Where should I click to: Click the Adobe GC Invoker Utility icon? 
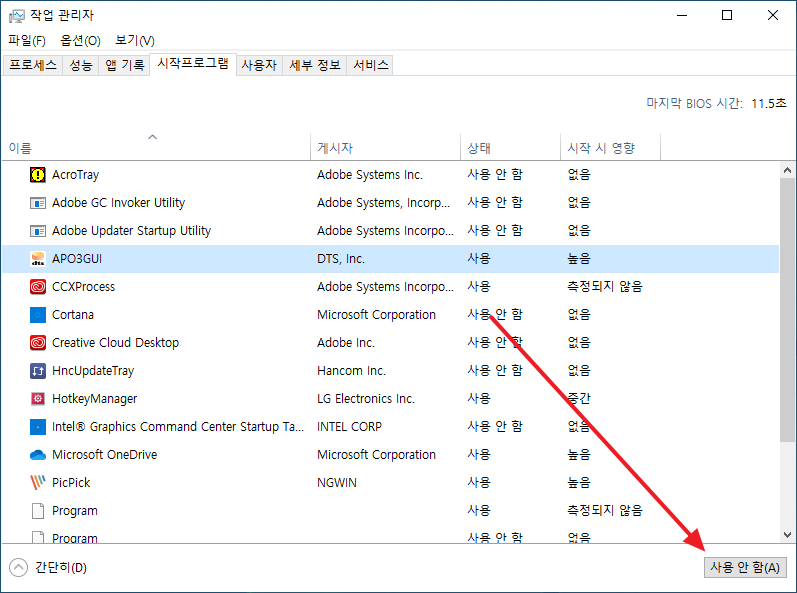click(38, 203)
